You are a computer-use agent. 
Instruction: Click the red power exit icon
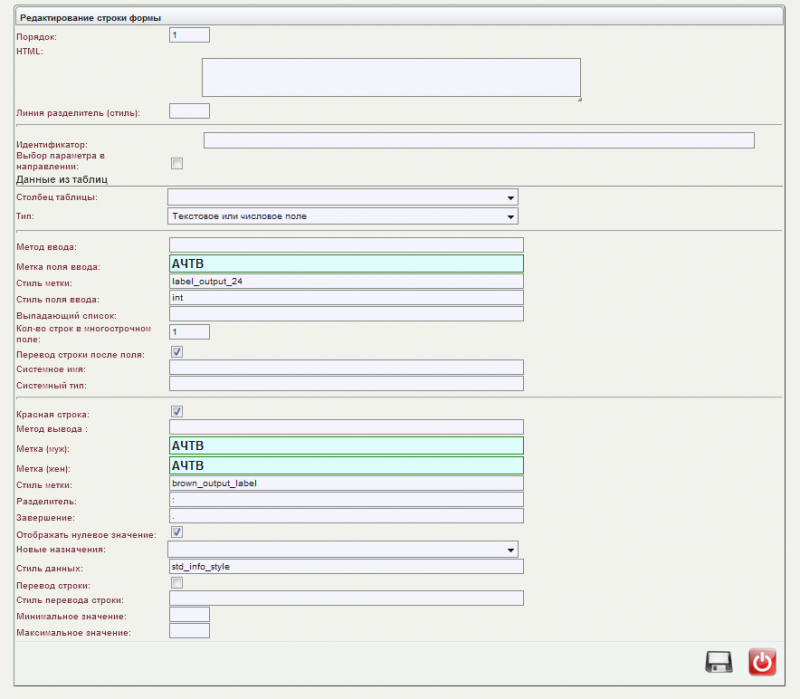(x=760, y=661)
